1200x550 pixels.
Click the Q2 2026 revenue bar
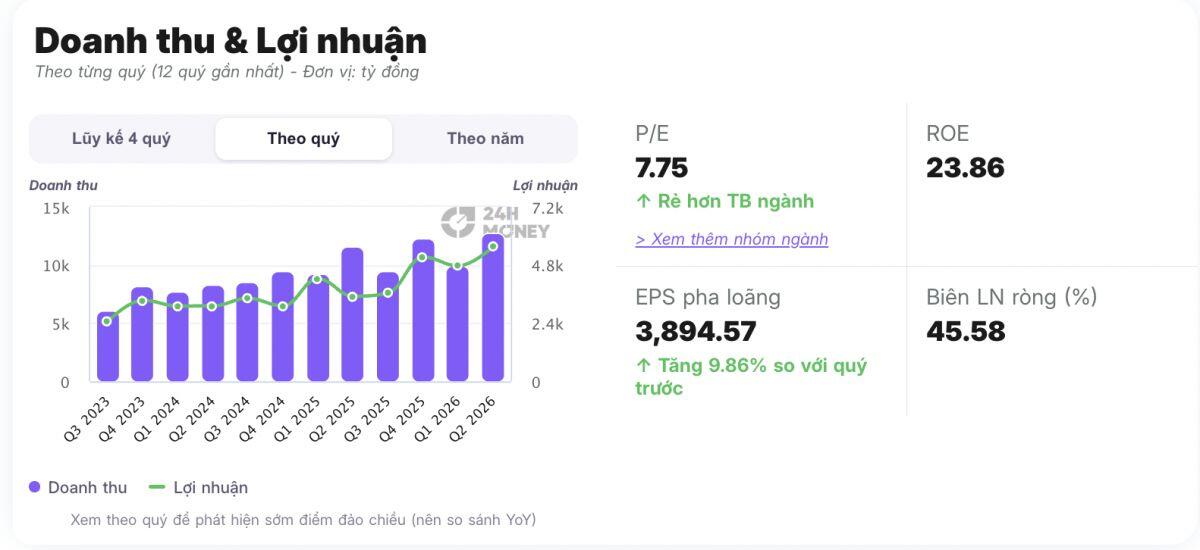click(492, 308)
